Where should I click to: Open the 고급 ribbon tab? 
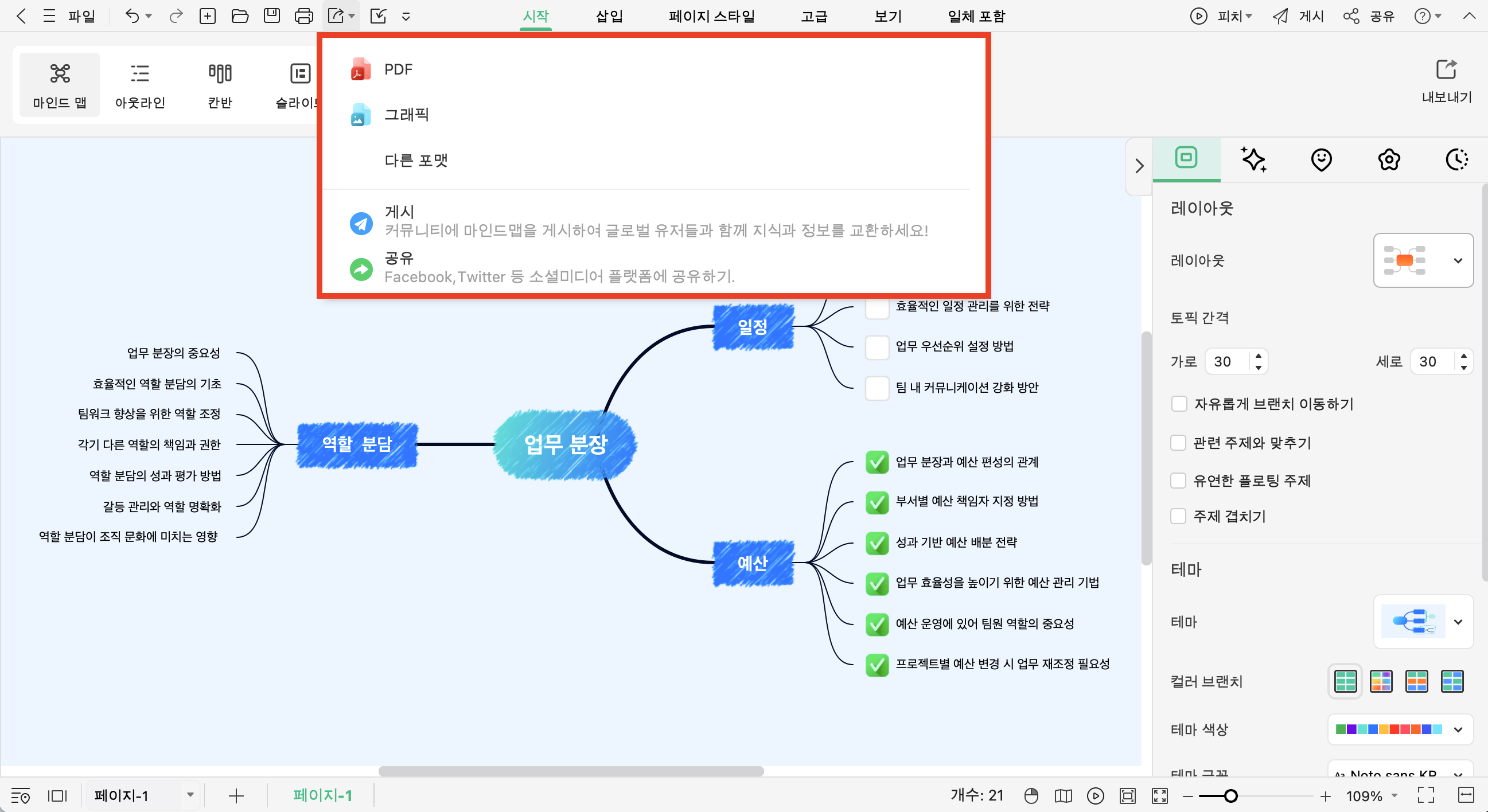pyautogui.click(x=814, y=16)
